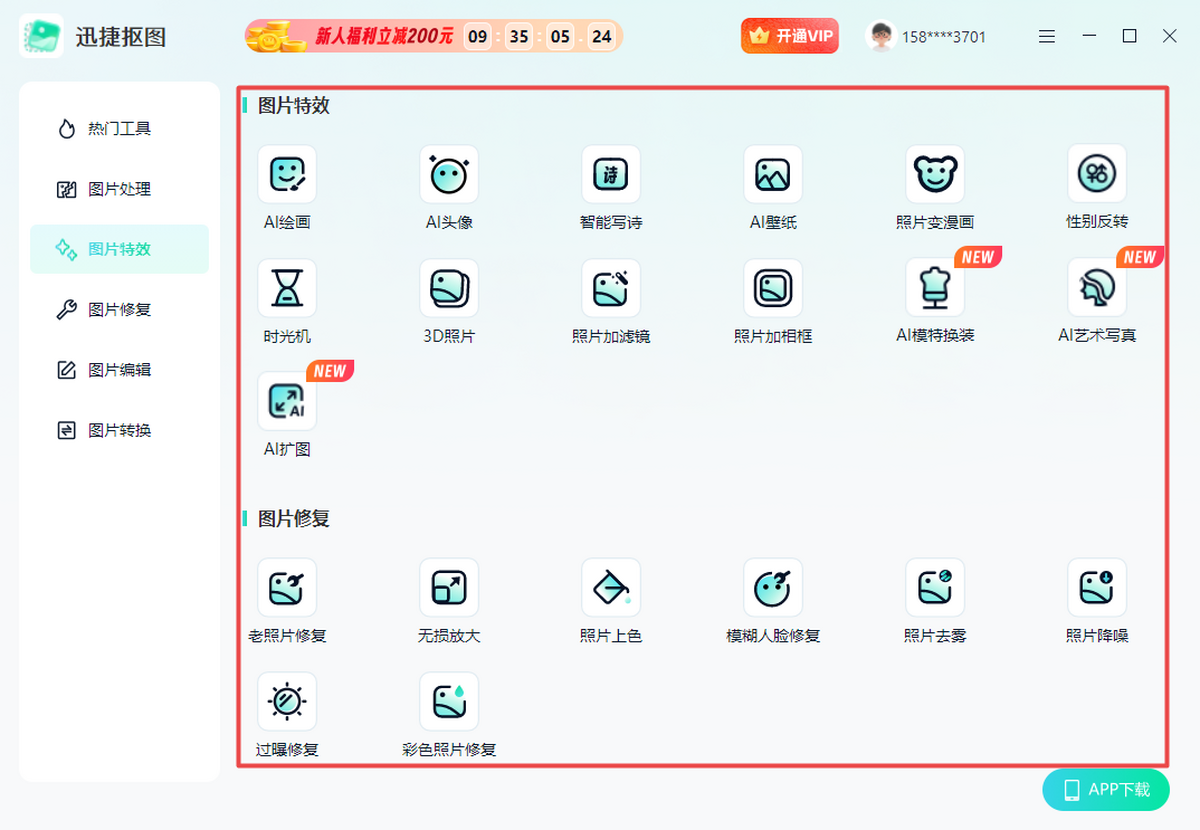The height and width of the screenshot is (830, 1200).
Task: Open the 时光机 hourglass tool
Action: click(x=287, y=288)
